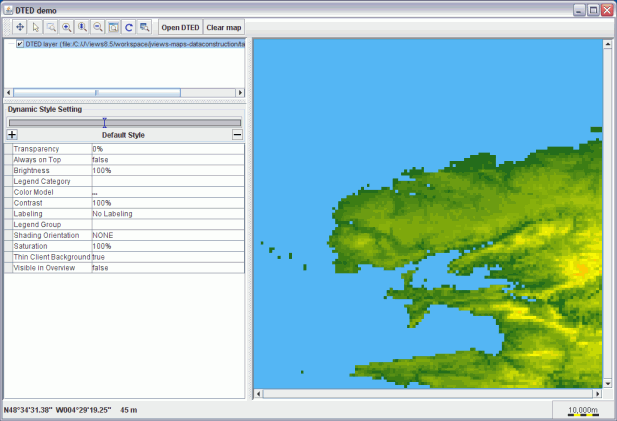The image size is (617, 421).
Task: Click the blue refresh arrow icon
Action: point(129,27)
